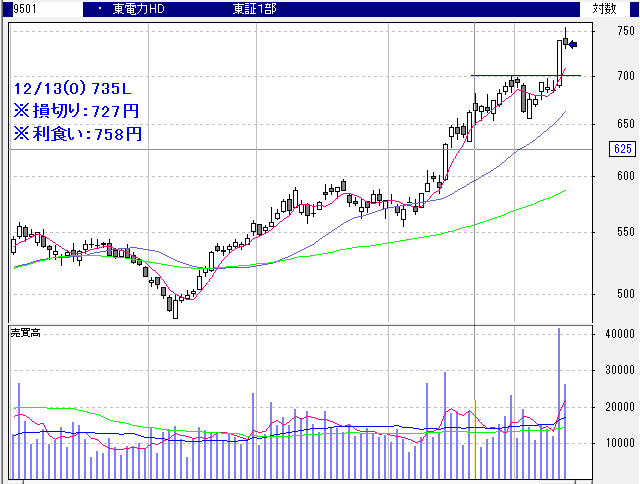The height and width of the screenshot is (484, 640).
Task: Select the 利食い:758円 take-profit annotation
Action: click(76, 133)
